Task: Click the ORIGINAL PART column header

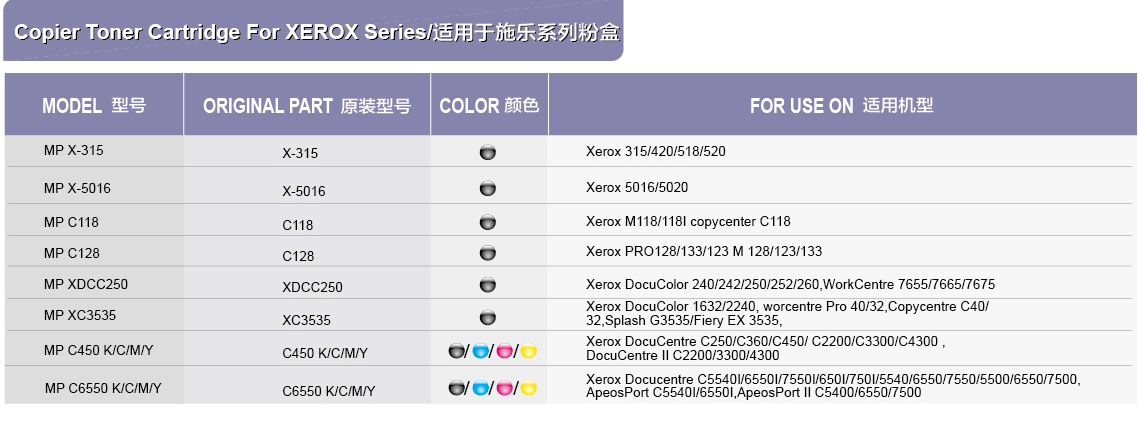Action: 307,106
